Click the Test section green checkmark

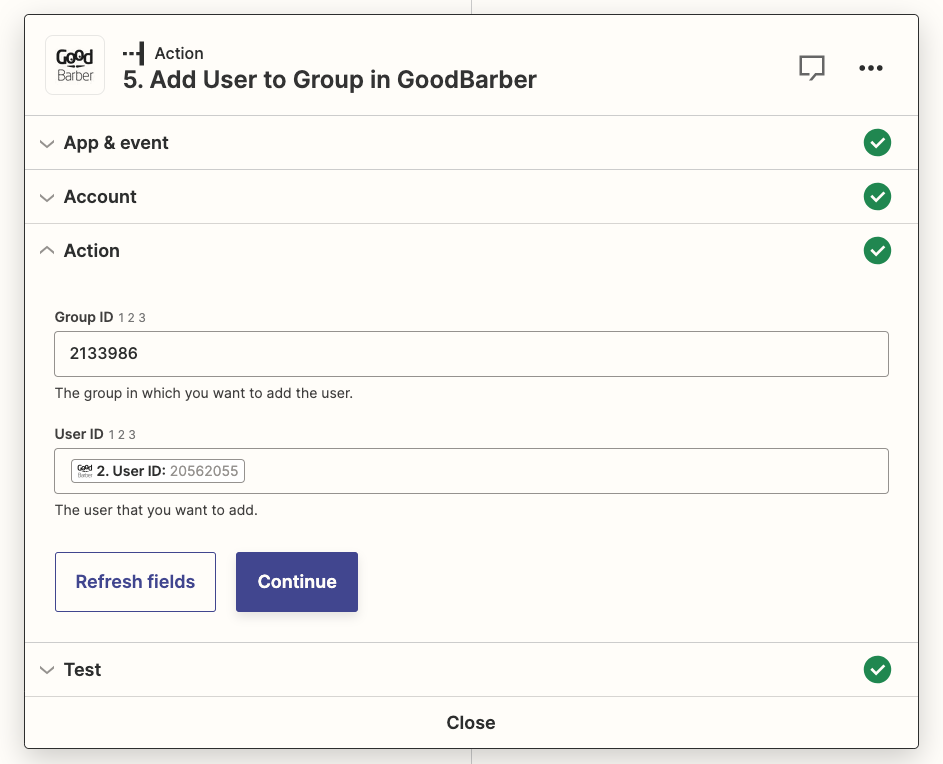877,670
